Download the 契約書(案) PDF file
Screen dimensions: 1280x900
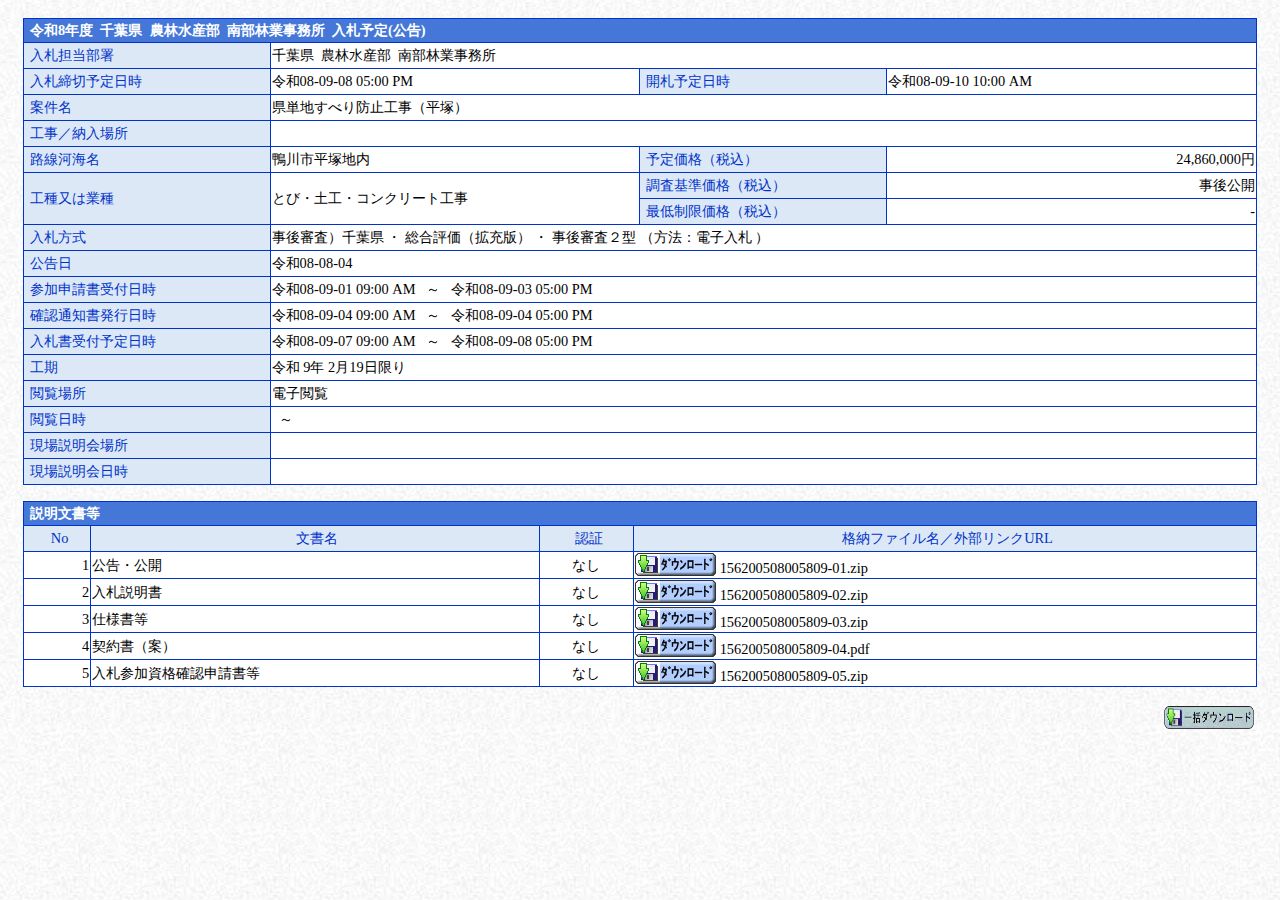pos(675,645)
